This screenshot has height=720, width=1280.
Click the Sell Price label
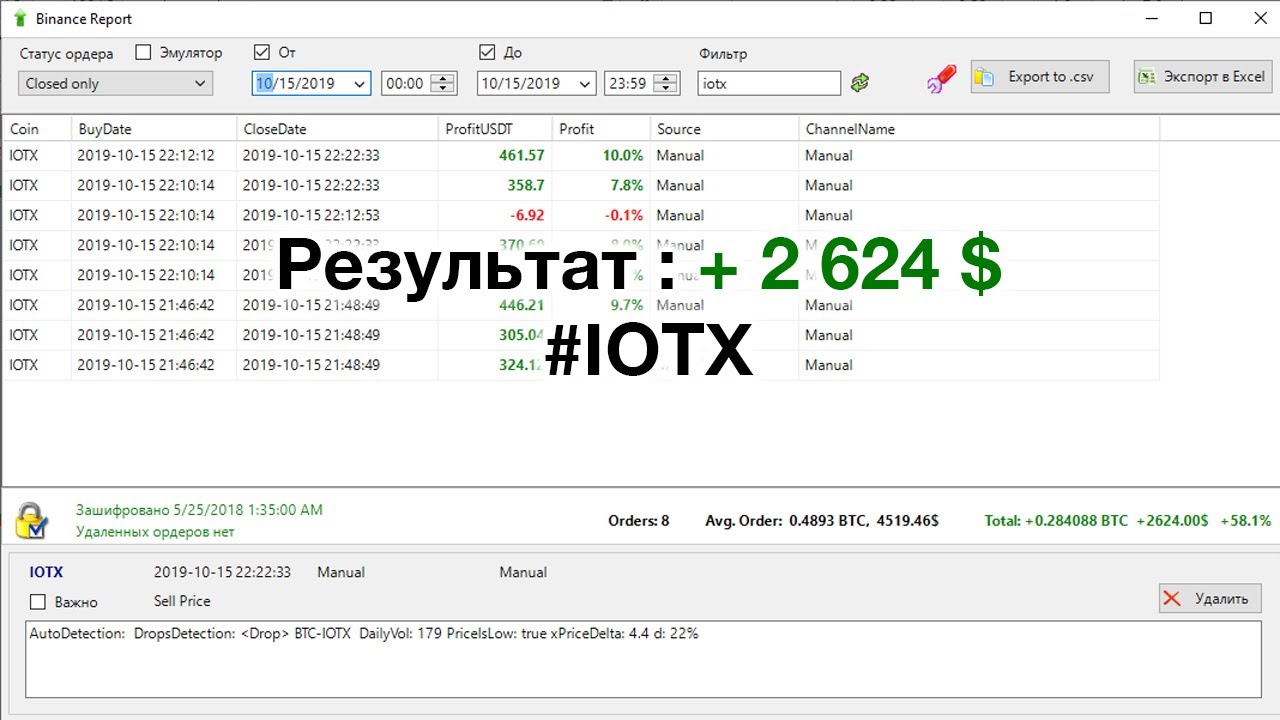click(182, 601)
